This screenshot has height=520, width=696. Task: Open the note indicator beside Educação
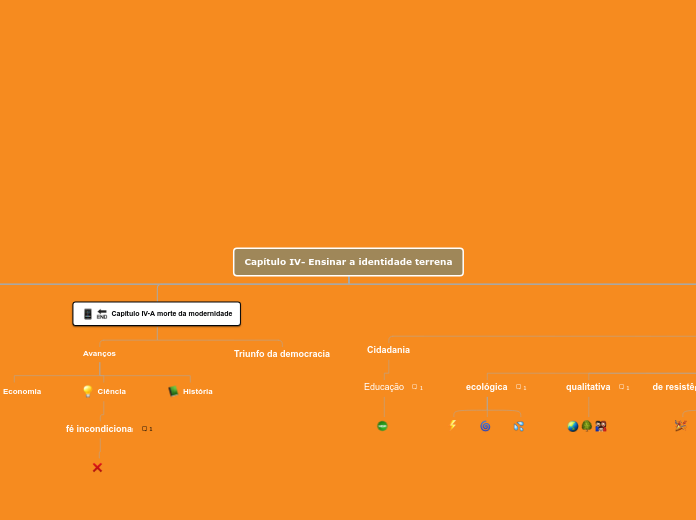(x=415, y=387)
